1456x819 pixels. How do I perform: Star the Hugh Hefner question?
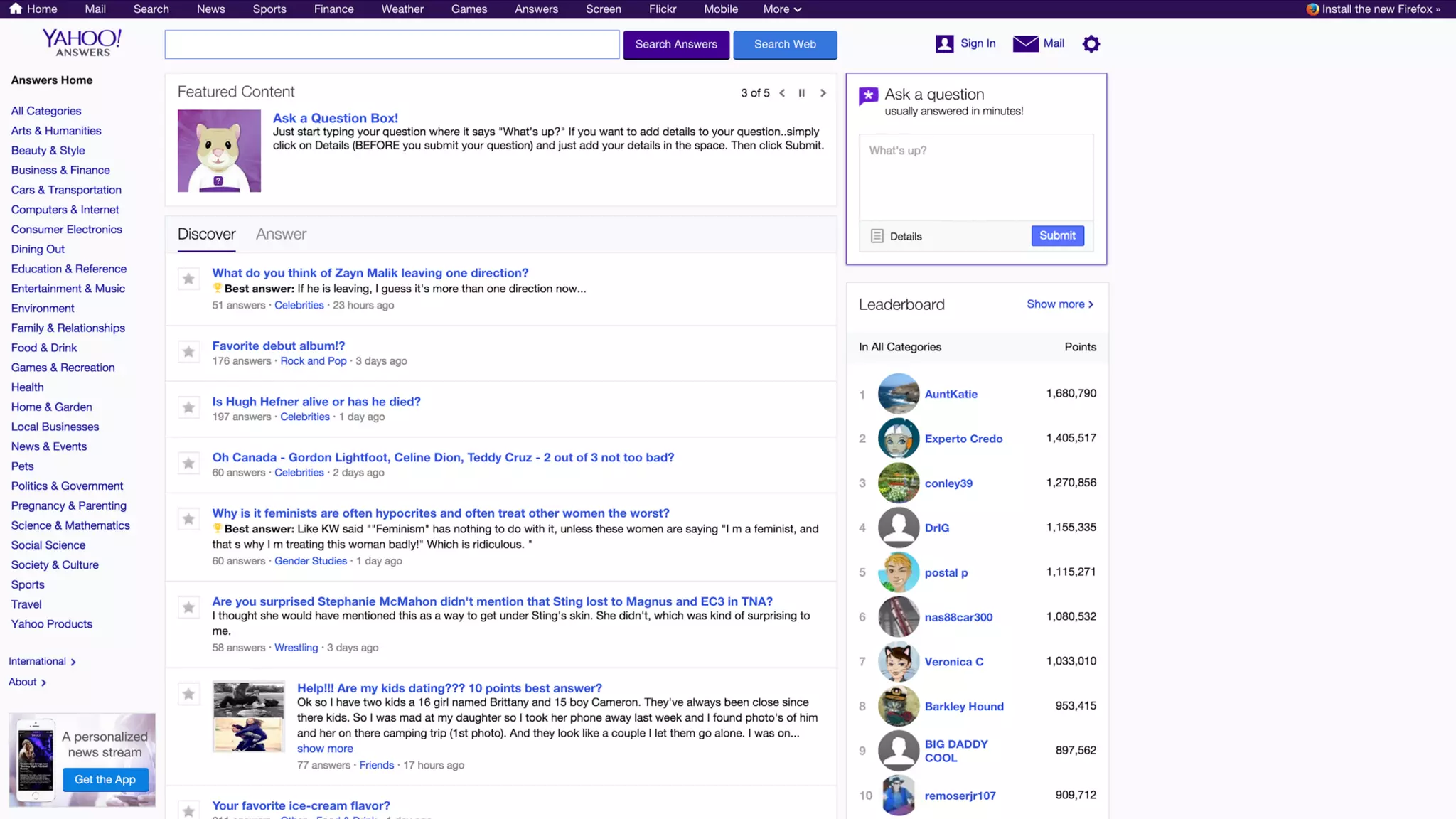point(188,407)
